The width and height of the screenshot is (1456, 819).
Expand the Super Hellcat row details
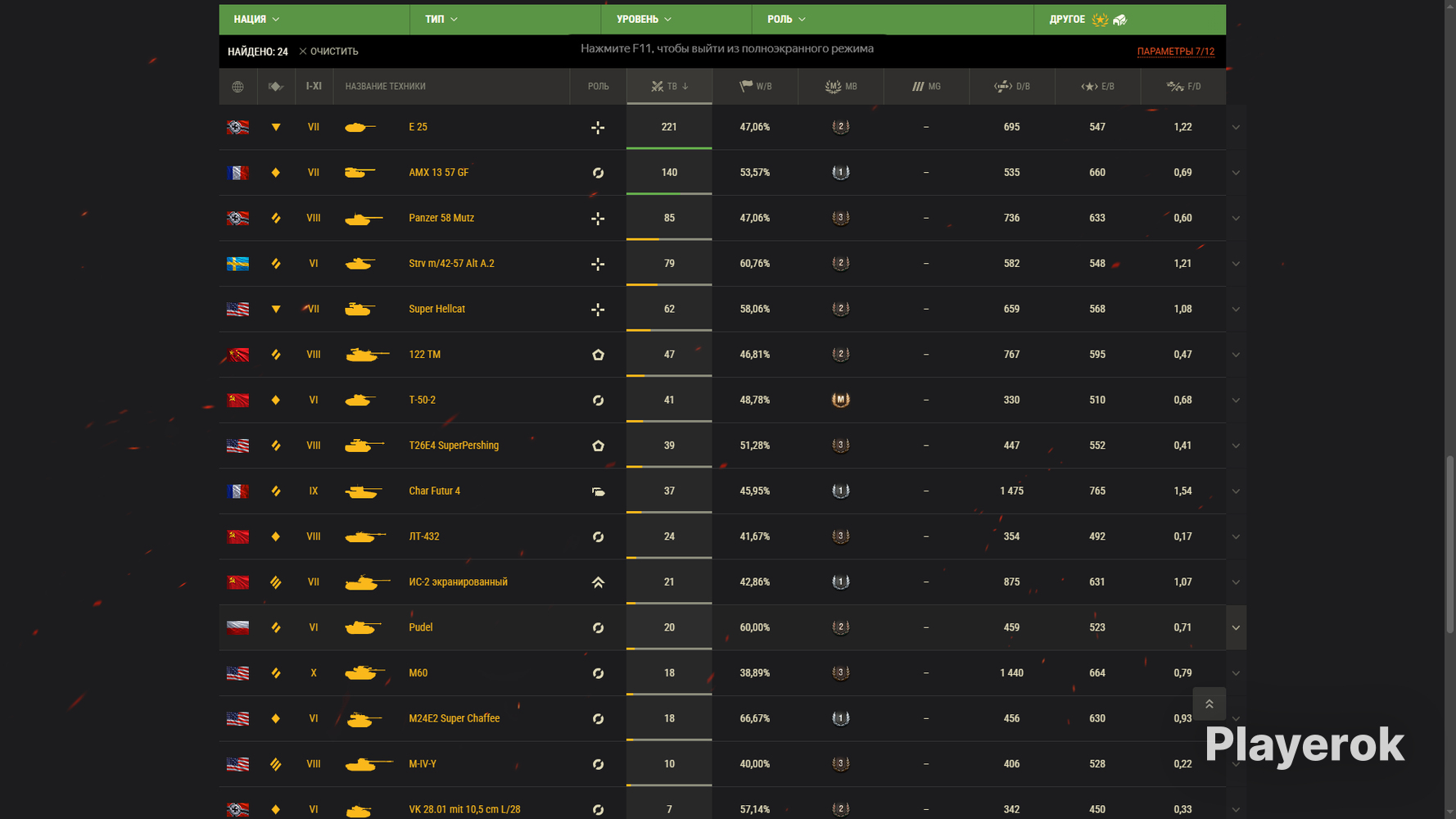1236,309
